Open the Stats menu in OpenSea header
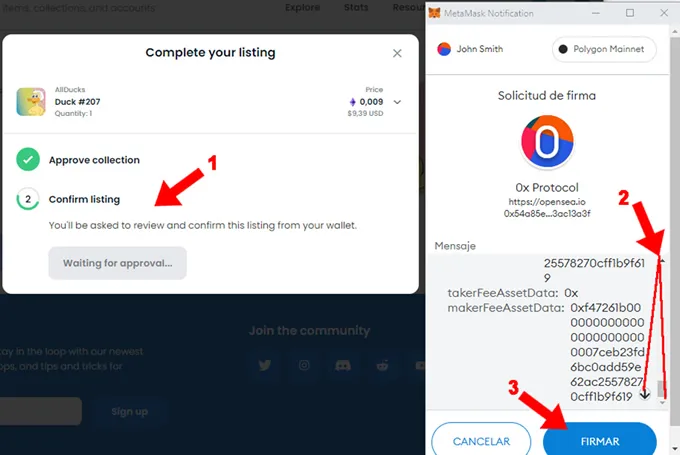The height and width of the screenshot is (455, 680). click(355, 8)
